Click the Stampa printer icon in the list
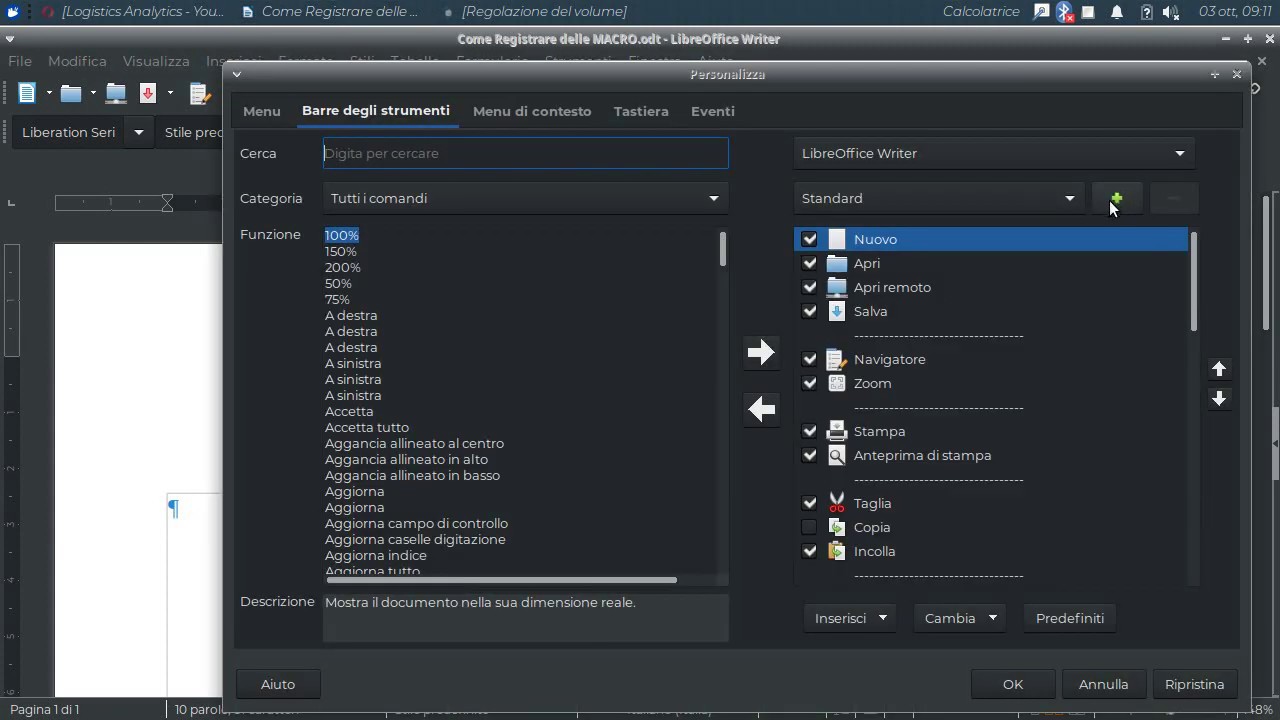The image size is (1280, 720). pos(837,431)
